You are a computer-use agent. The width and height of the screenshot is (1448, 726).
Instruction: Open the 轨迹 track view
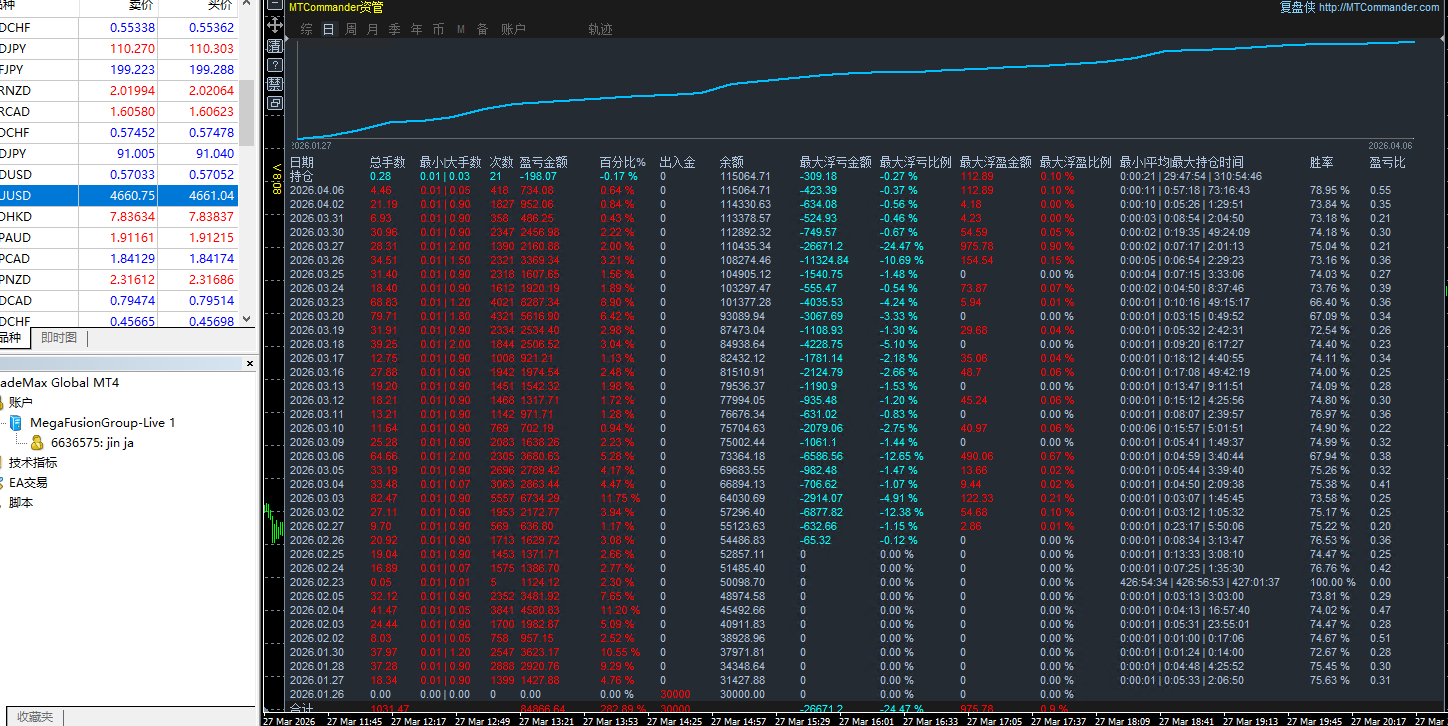click(x=600, y=30)
